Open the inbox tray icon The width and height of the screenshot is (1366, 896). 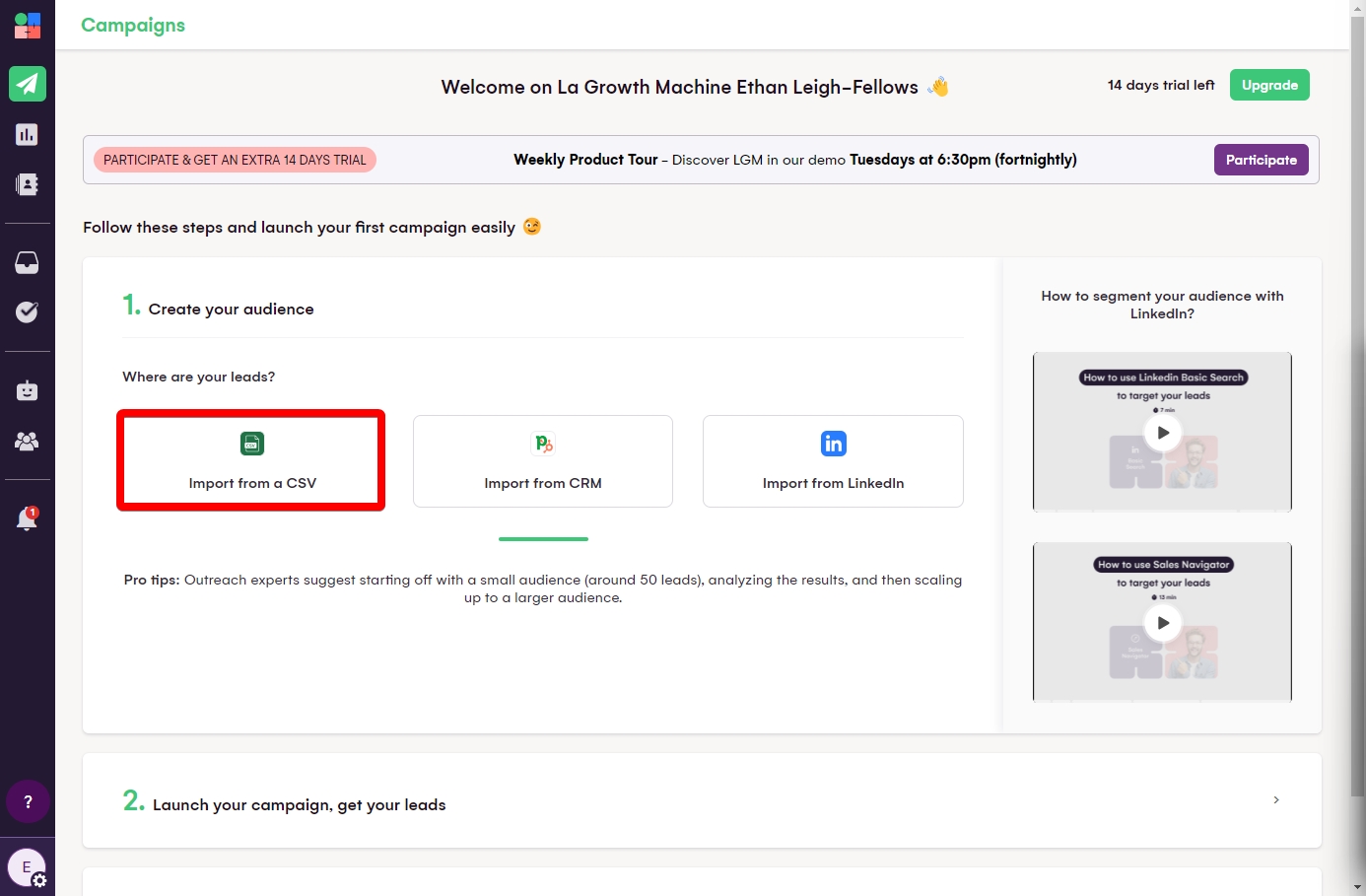(x=28, y=262)
